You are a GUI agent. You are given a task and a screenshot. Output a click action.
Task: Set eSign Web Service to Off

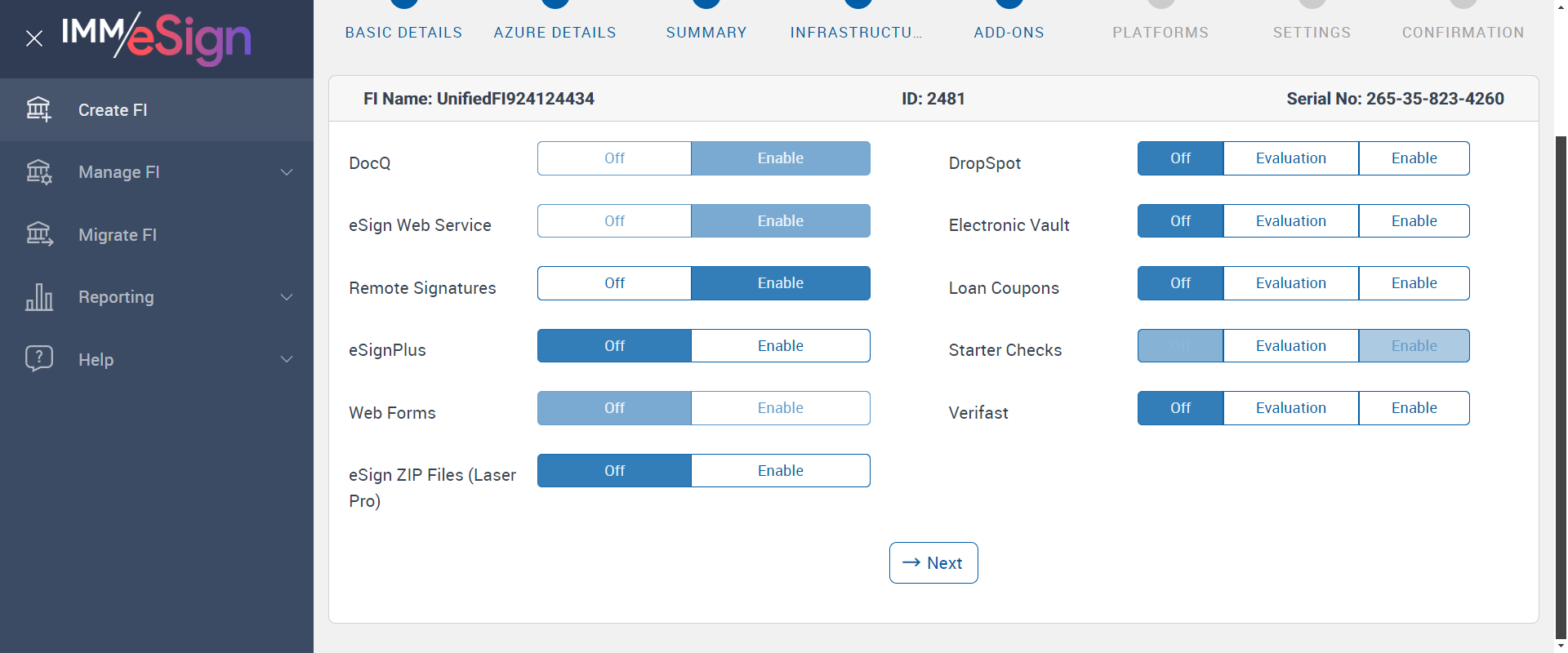[x=614, y=221]
